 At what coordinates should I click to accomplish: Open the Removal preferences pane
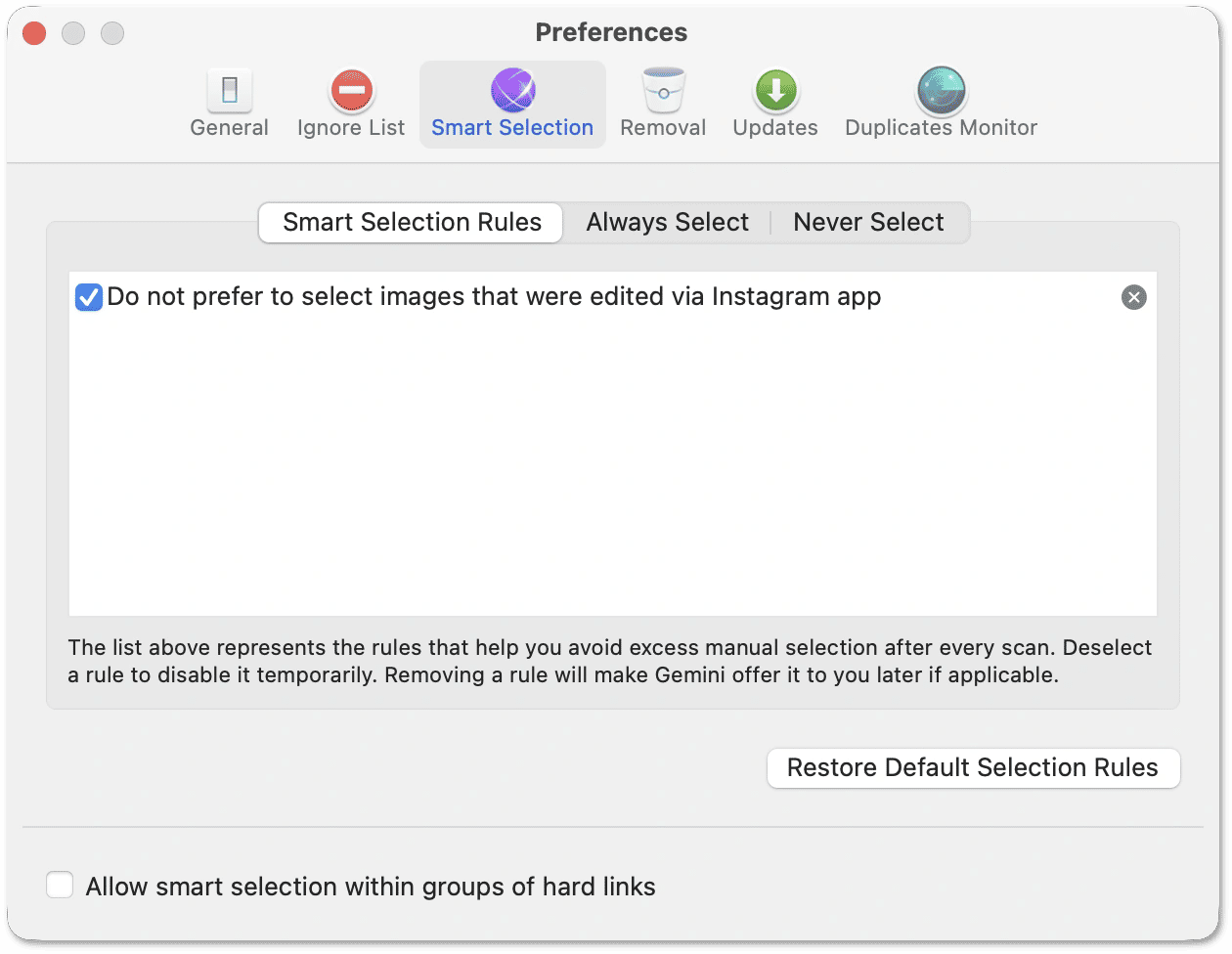pyautogui.click(x=663, y=103)
